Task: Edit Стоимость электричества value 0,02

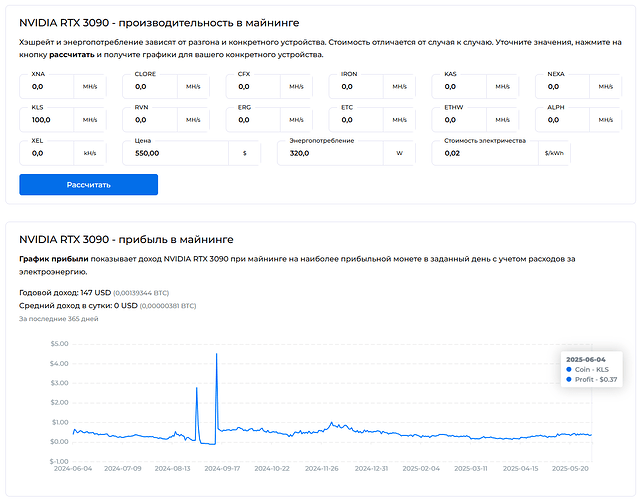Action: pos(485,153)
